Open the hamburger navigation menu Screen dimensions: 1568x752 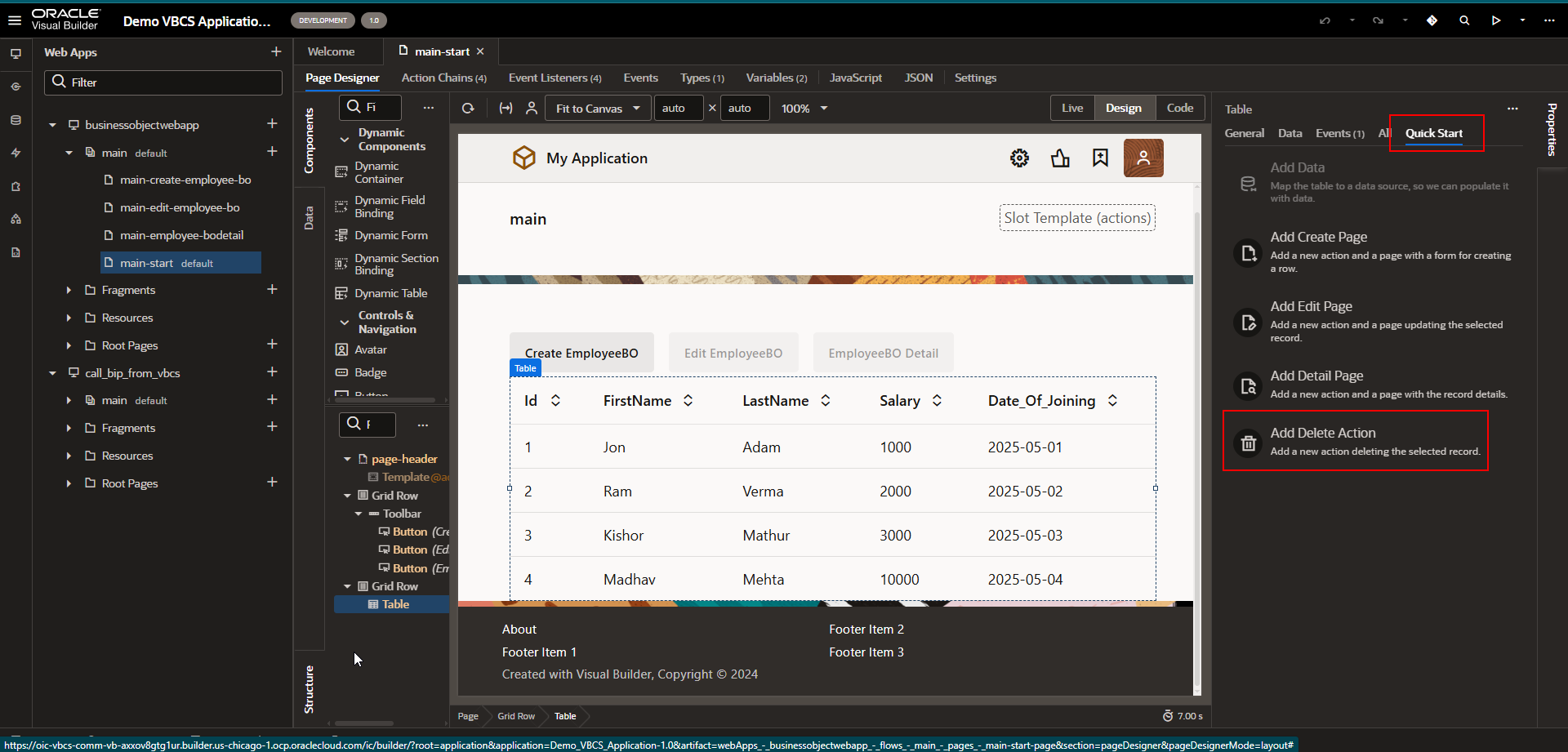click(15, 20)
